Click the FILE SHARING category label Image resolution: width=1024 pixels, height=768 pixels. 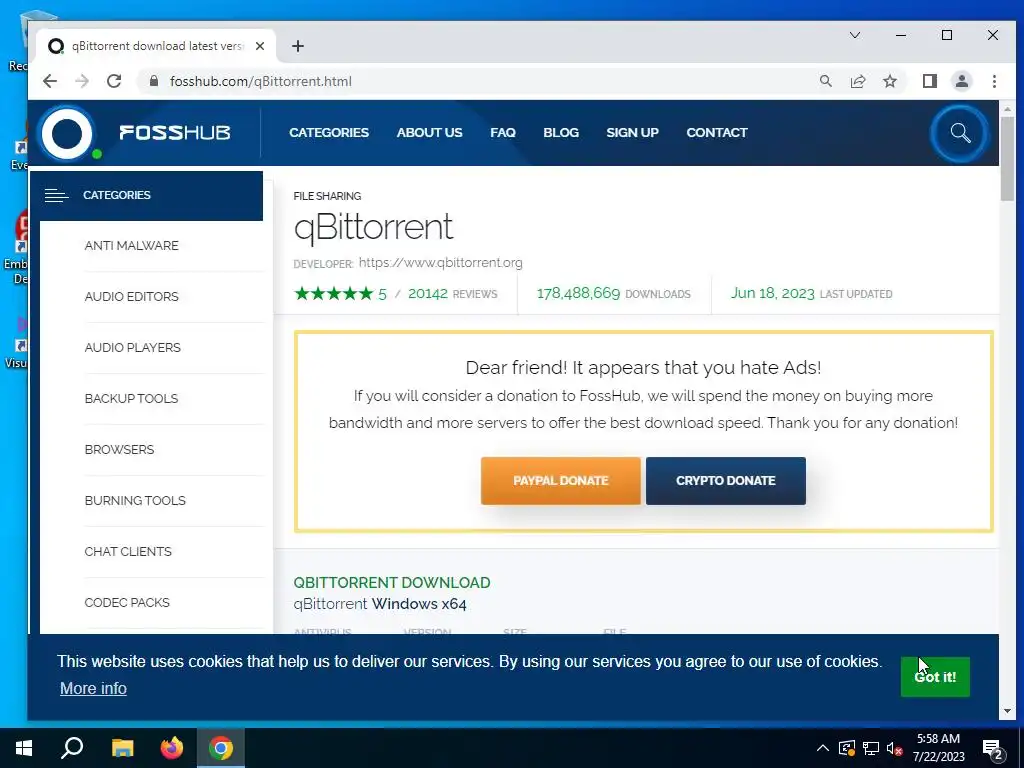(x=327, y=196)
